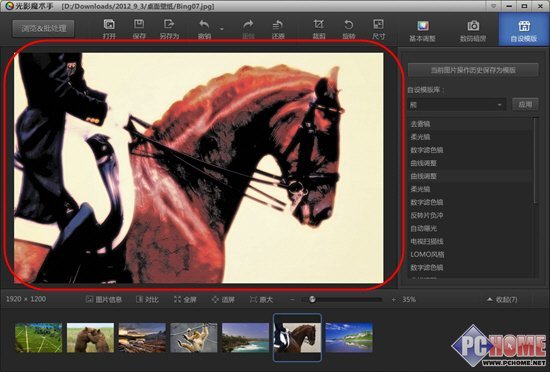Click the 1920 × 1200 dimensions text
Image resolution: width=550 pixels, height=372 pixels.
(x=26, y=299)
